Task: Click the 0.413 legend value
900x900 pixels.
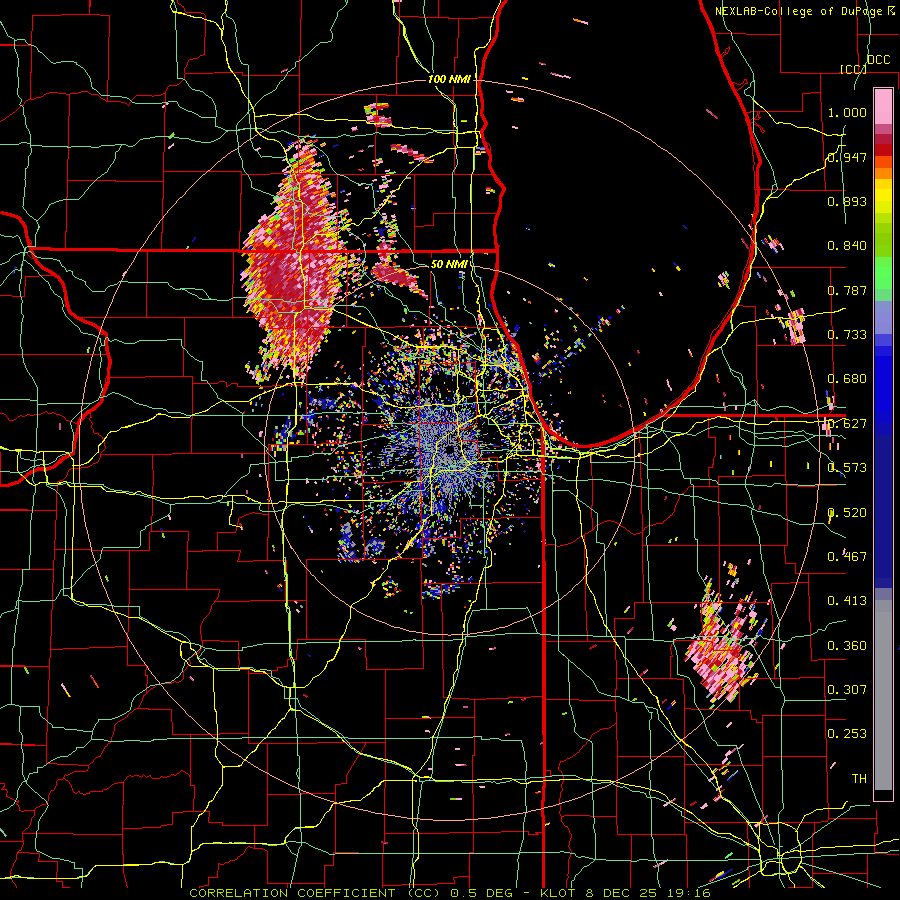Action: 847,601
